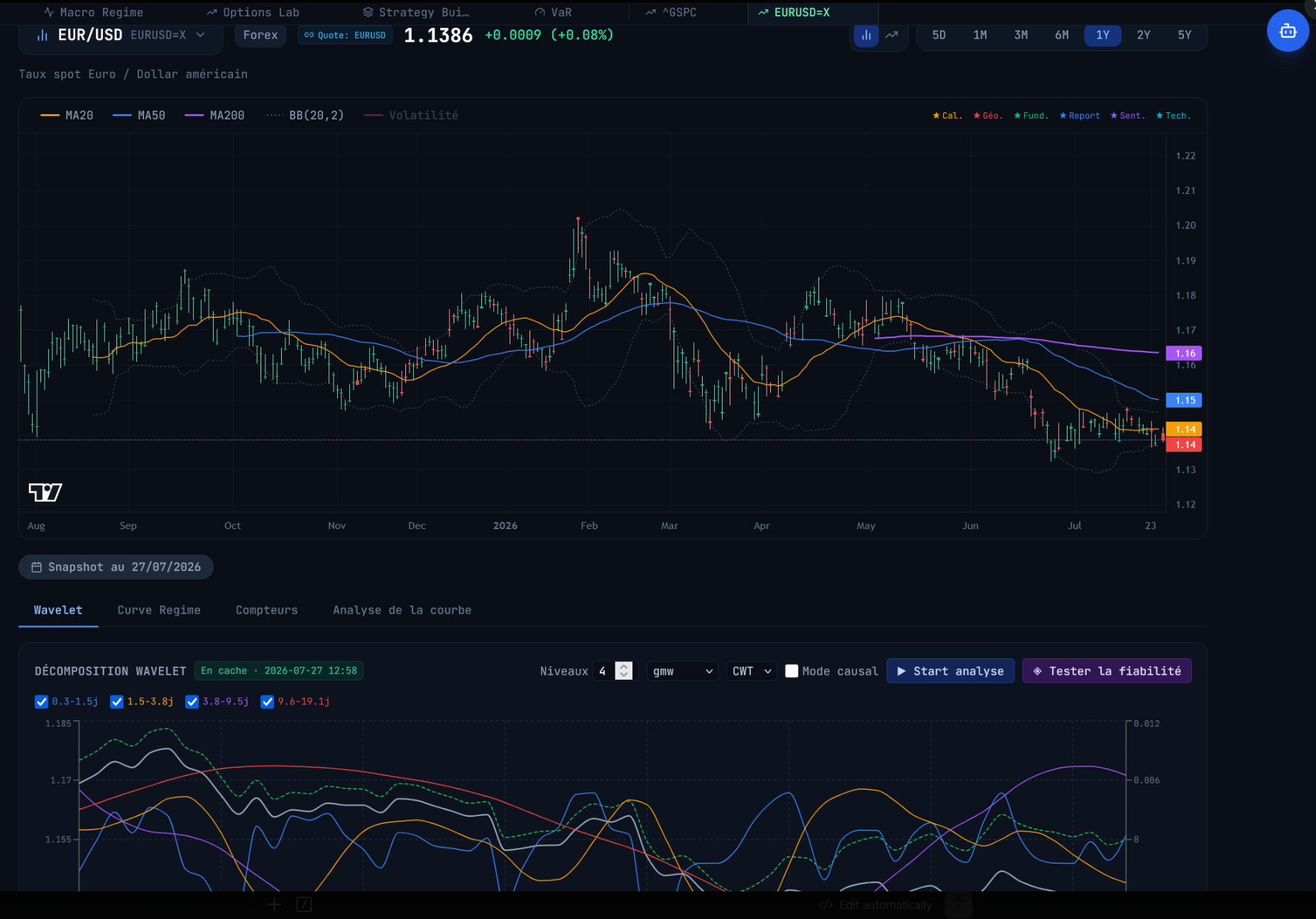Click the TradingView logo on the chart
The image size is (1316, 919).
click(45, 492)
